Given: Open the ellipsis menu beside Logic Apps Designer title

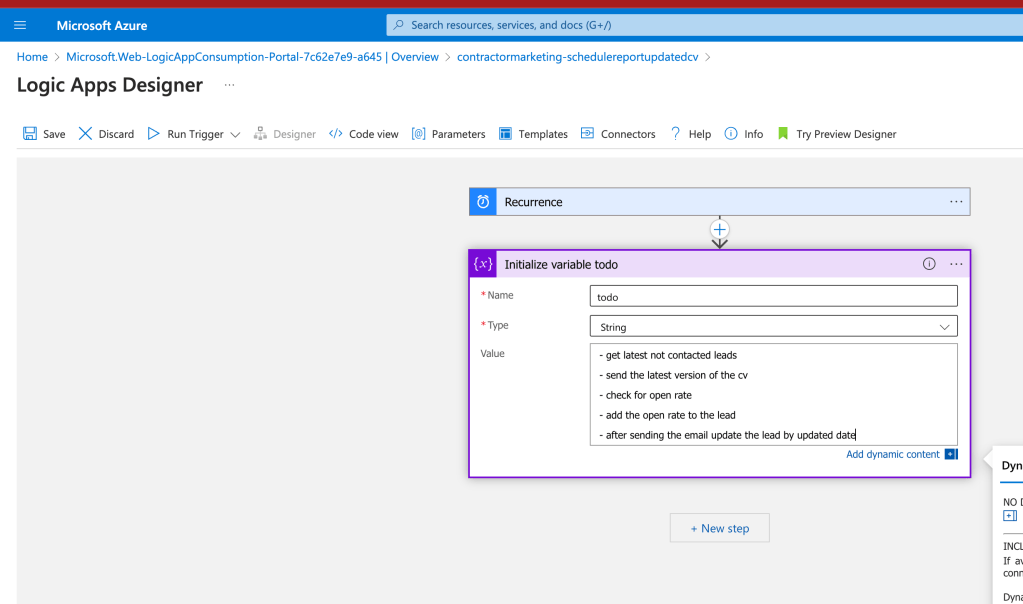Looking at the screenshot, I should 230,85.
